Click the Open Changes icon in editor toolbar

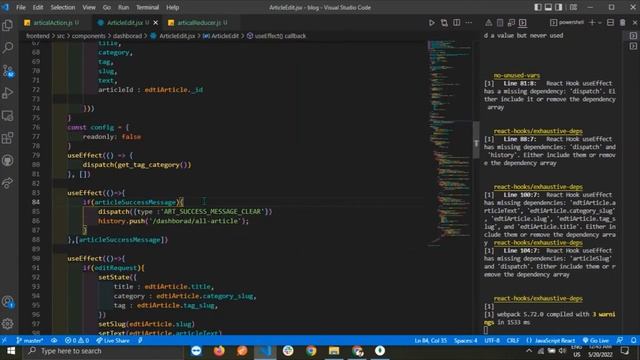pos(444,23)
